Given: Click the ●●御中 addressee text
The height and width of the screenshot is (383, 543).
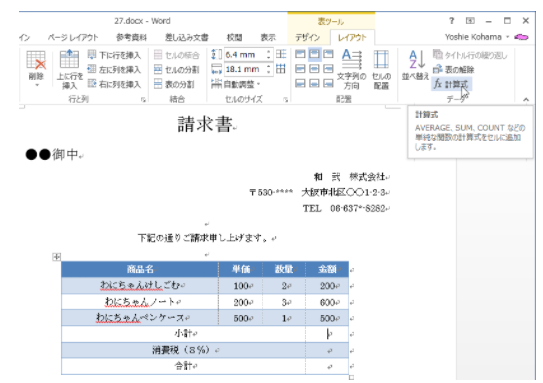Looking at the screenshot, I should (x=52, y=154).
